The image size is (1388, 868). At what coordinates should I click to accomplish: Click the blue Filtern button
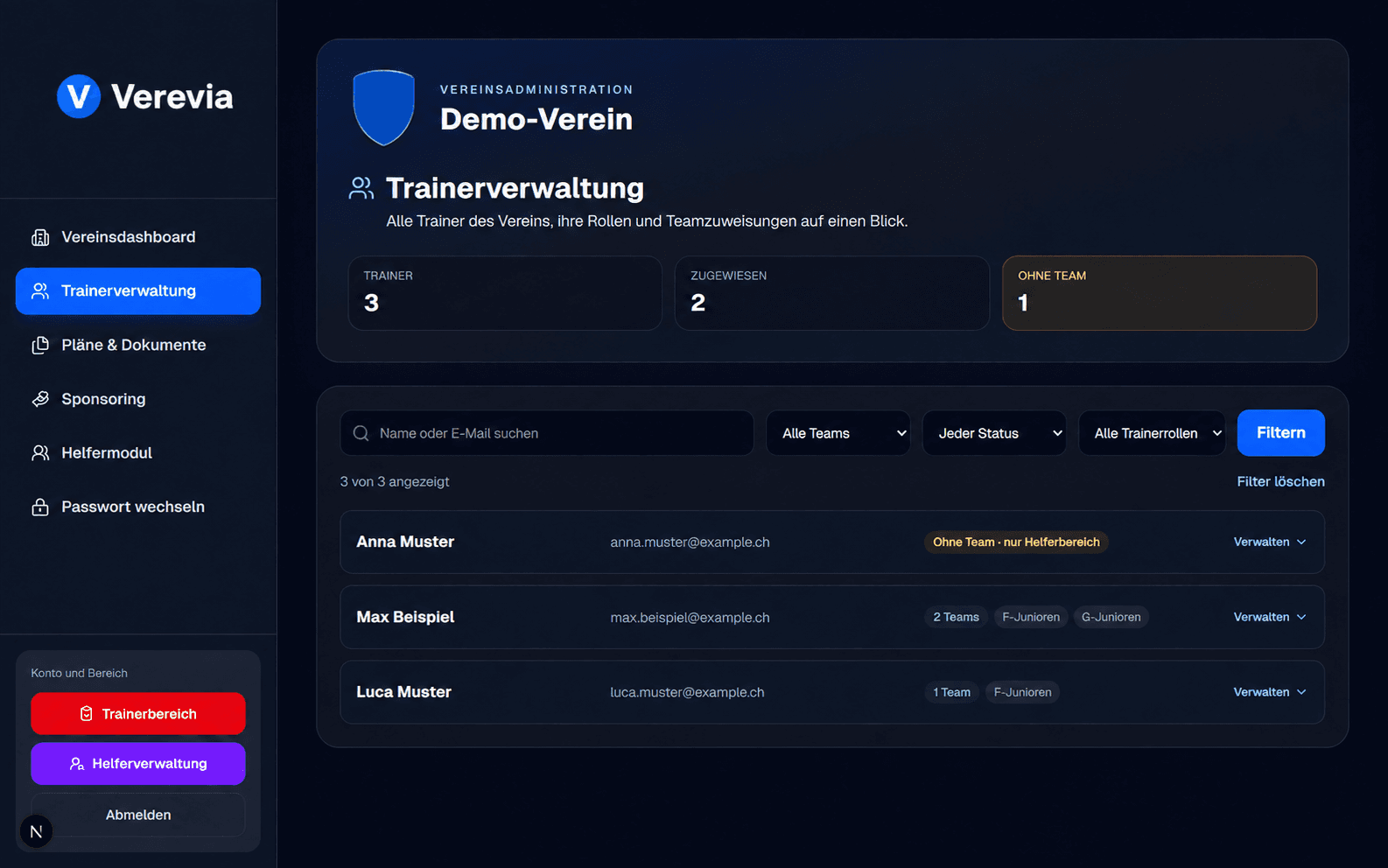(1280, 433)
